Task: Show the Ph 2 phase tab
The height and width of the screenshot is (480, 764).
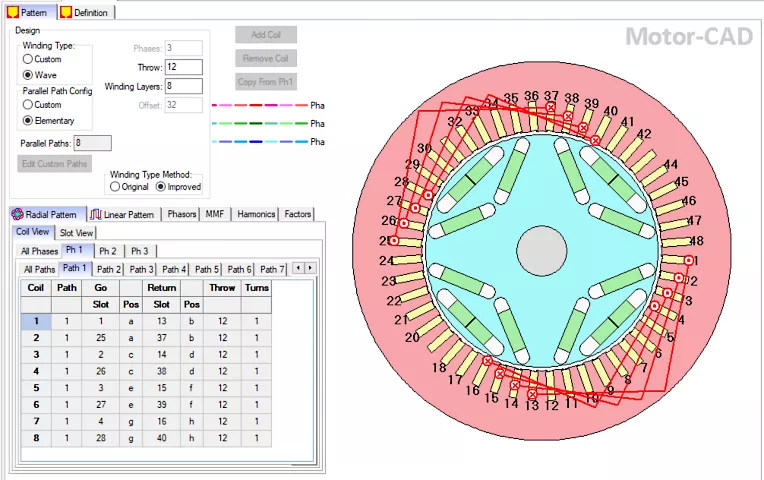Action: click(x=107, y=251)
